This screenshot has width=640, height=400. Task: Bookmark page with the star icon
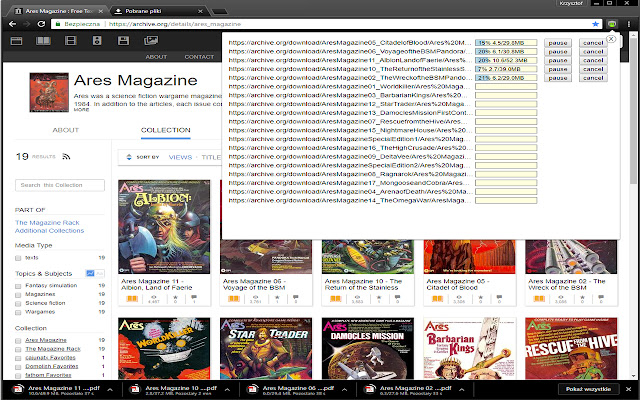click(x=596, y=24)
